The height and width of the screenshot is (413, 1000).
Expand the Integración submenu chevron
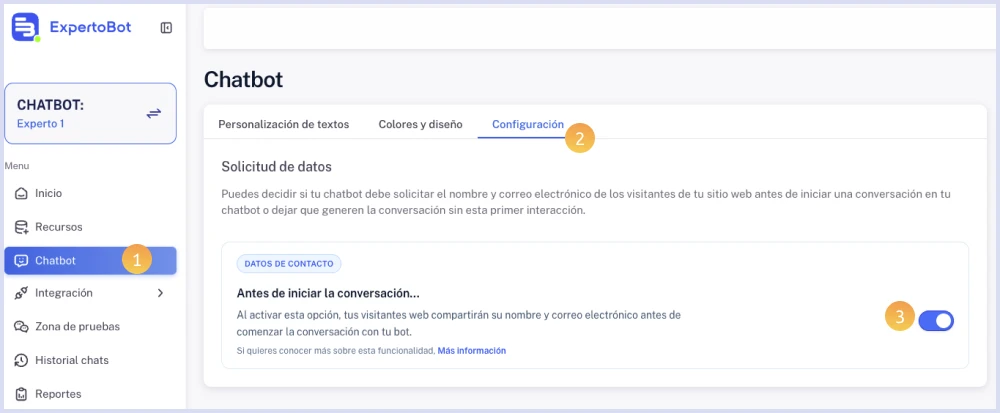coord(160,293)
